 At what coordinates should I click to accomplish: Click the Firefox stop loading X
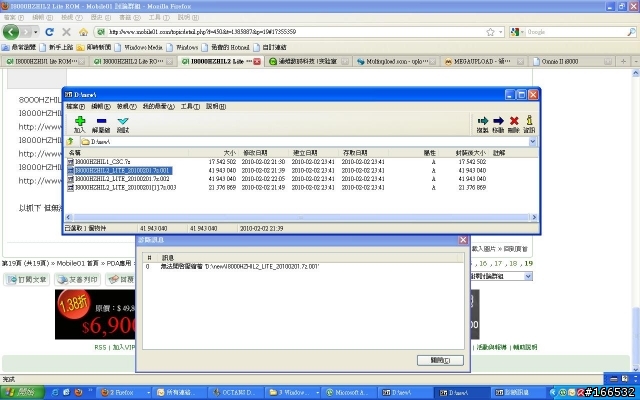(x=66, y=32)
